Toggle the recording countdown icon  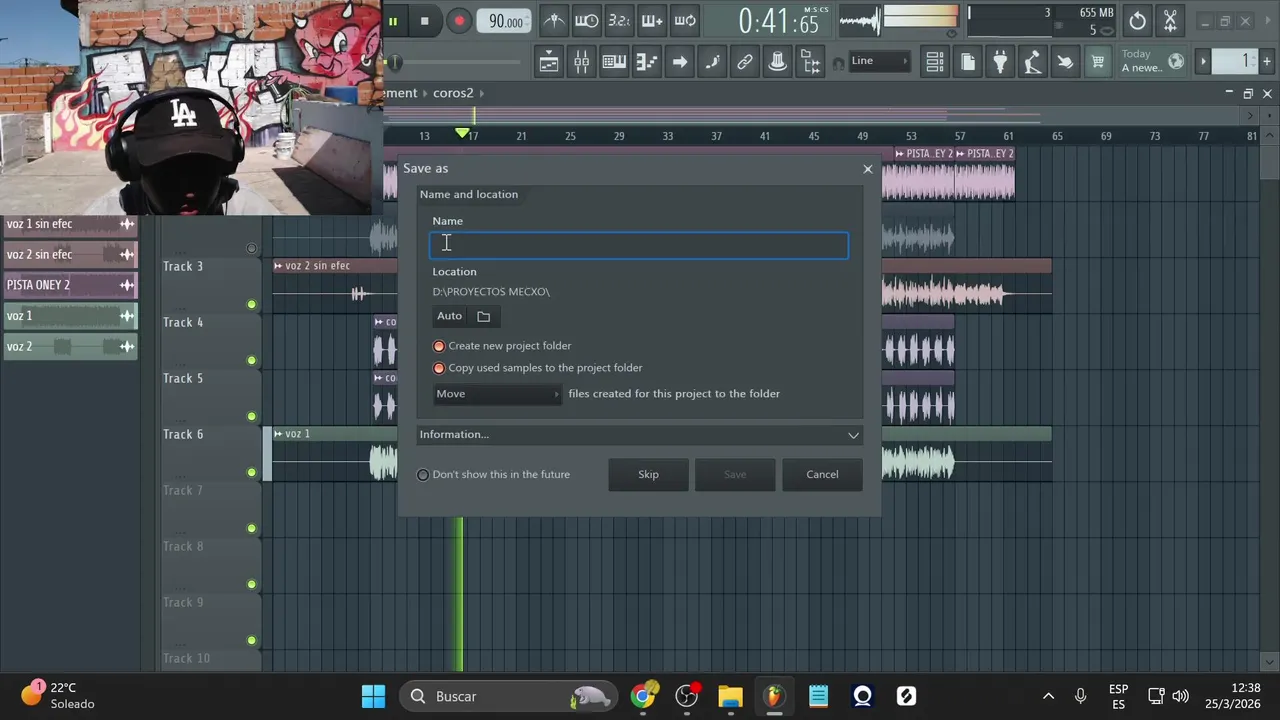pyautogui.click(x=619, y=21)
